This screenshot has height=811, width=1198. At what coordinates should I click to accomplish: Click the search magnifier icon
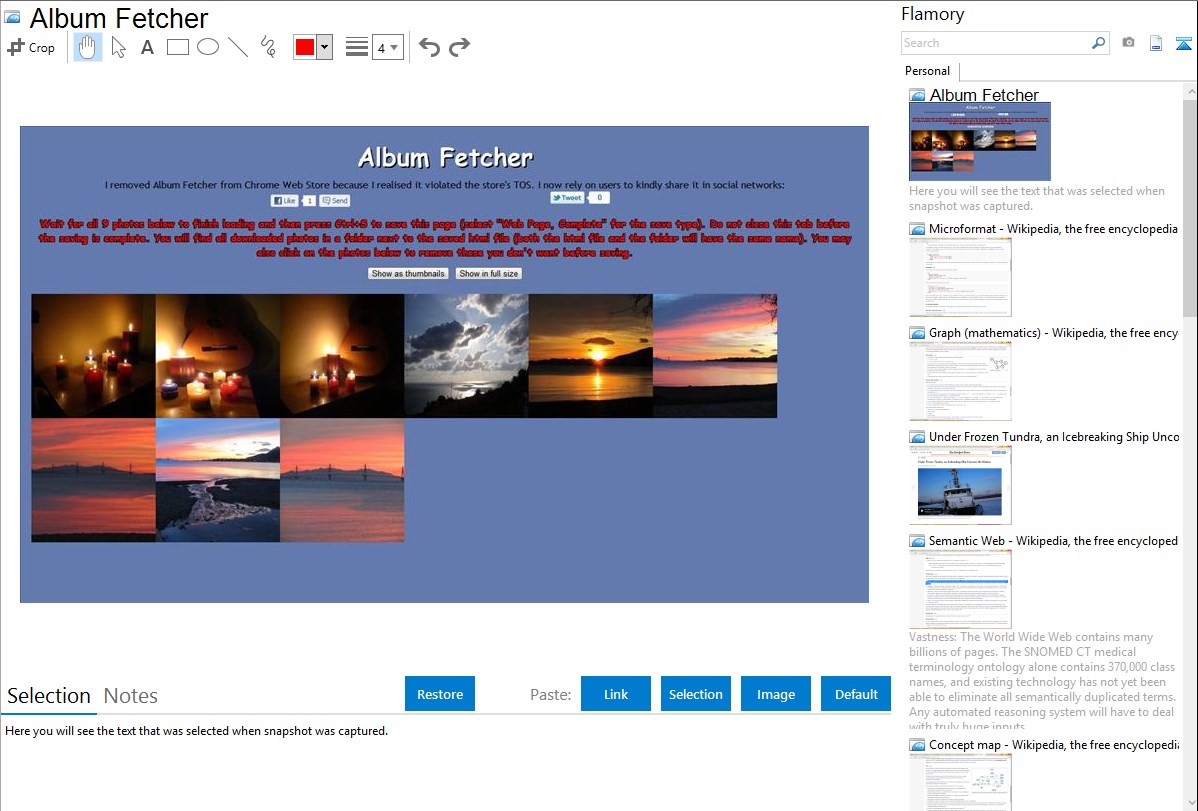coord(1098,43)
